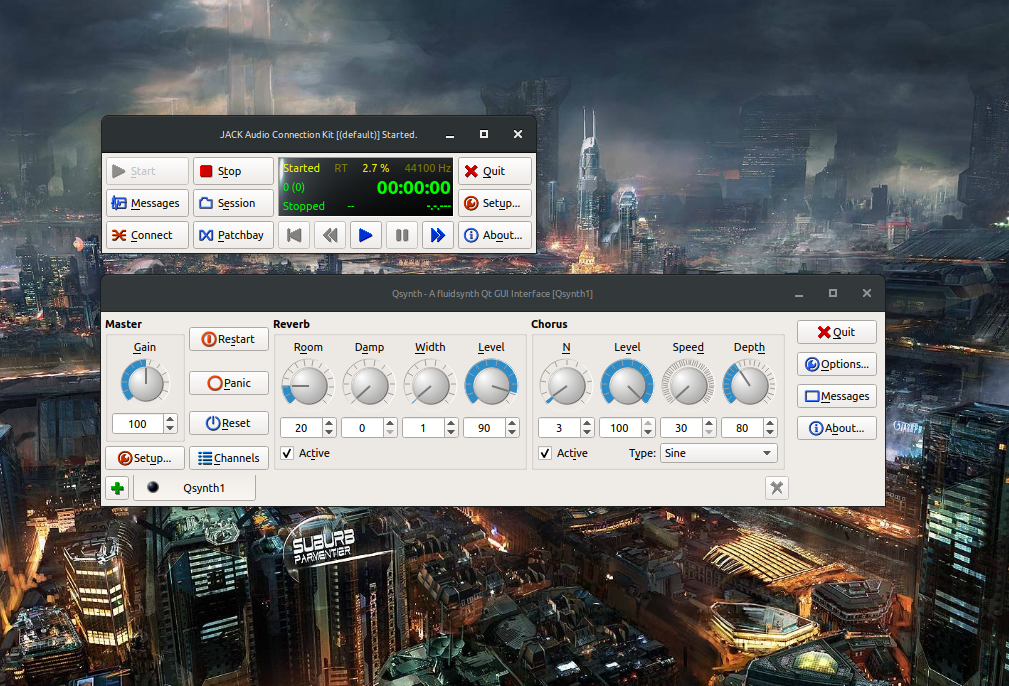Click the Chorus Speed dial
This screenshot has height=686, width=1009.
pos(688,385)
